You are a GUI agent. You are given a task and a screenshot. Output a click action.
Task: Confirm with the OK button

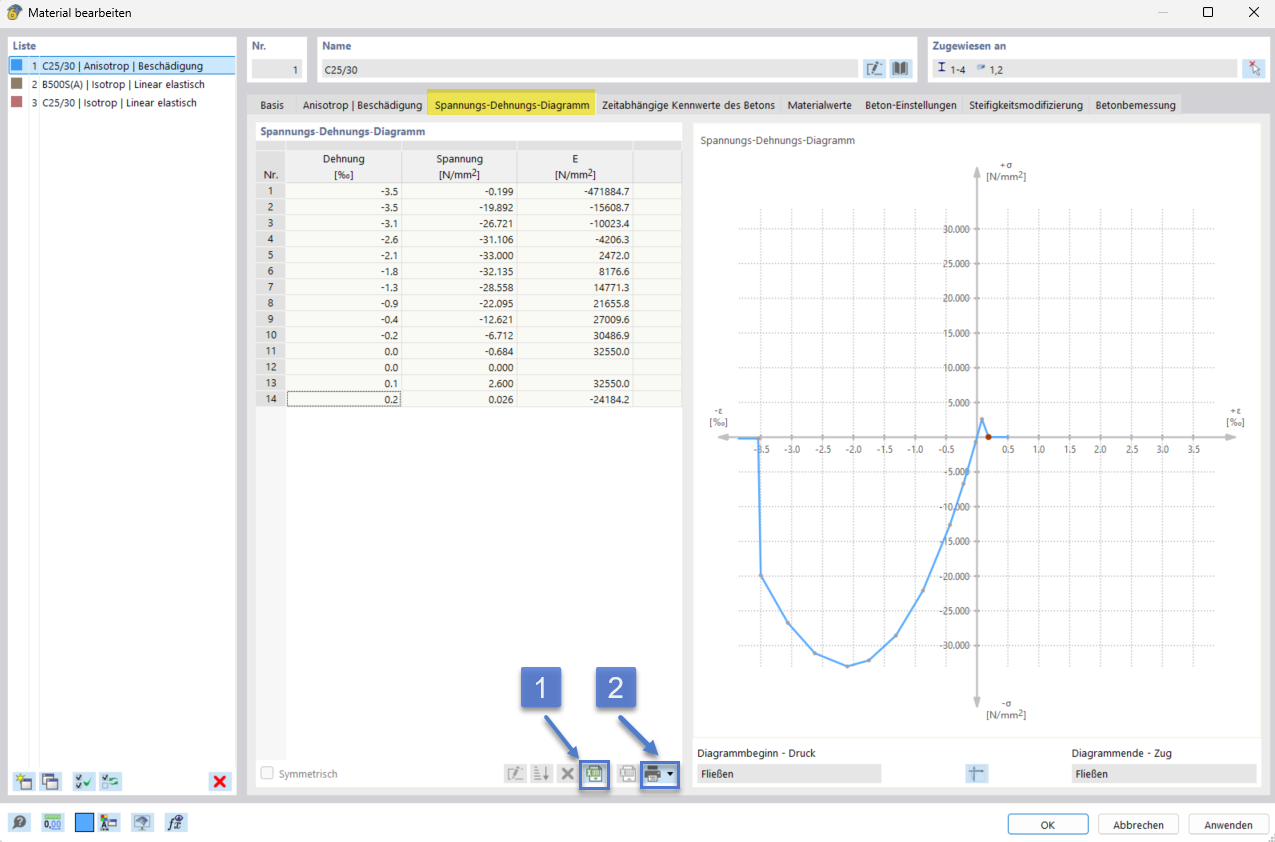[x=1048, y=825]
